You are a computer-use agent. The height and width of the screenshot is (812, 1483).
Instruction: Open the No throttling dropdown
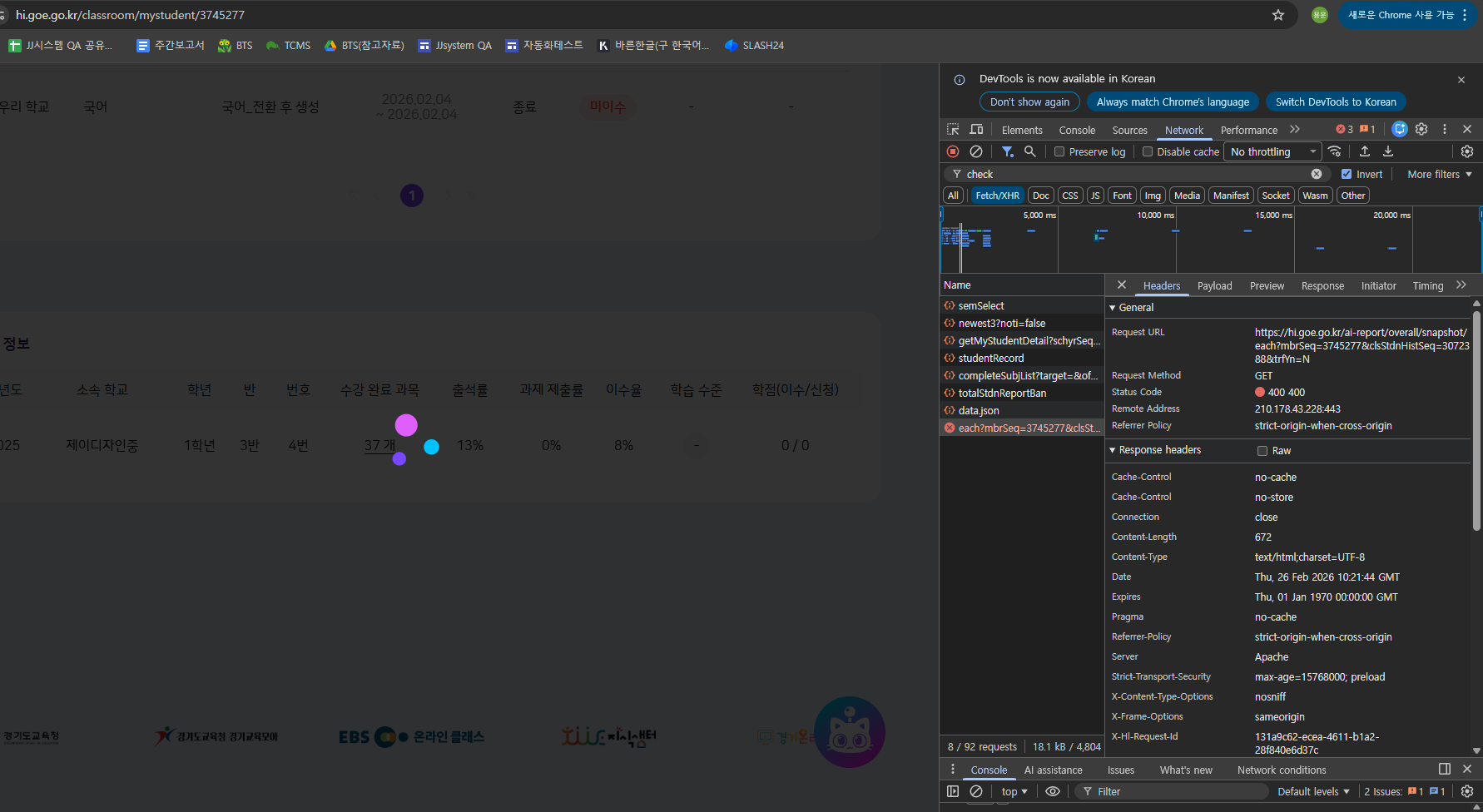tap(1272, 151)
